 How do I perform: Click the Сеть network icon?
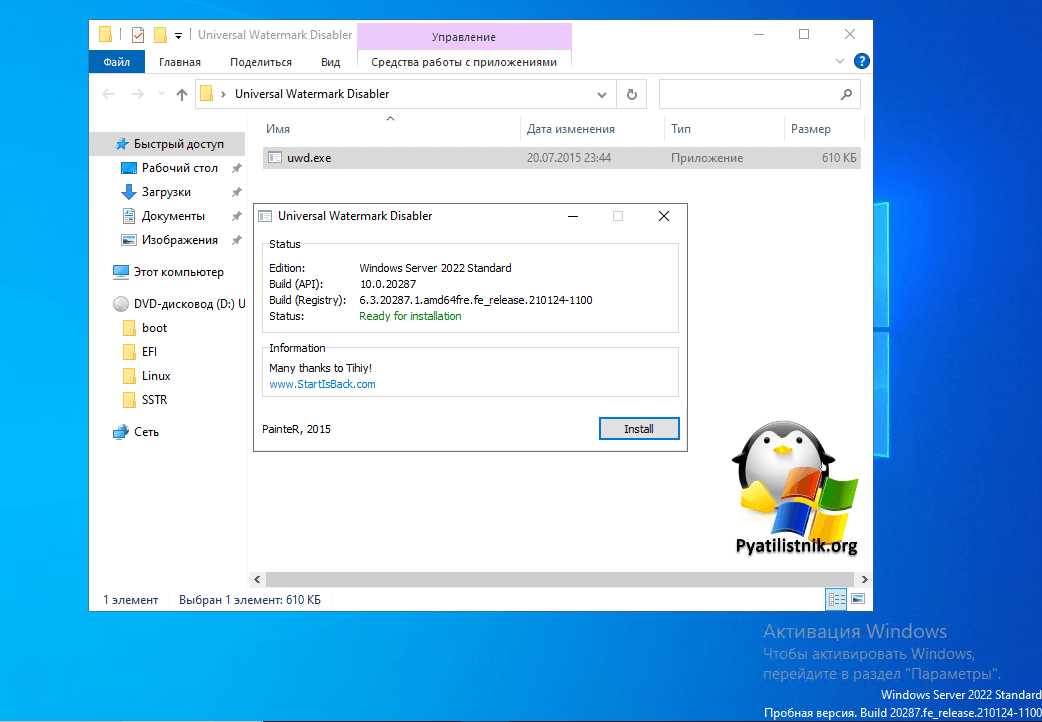(x=121, y=431)
